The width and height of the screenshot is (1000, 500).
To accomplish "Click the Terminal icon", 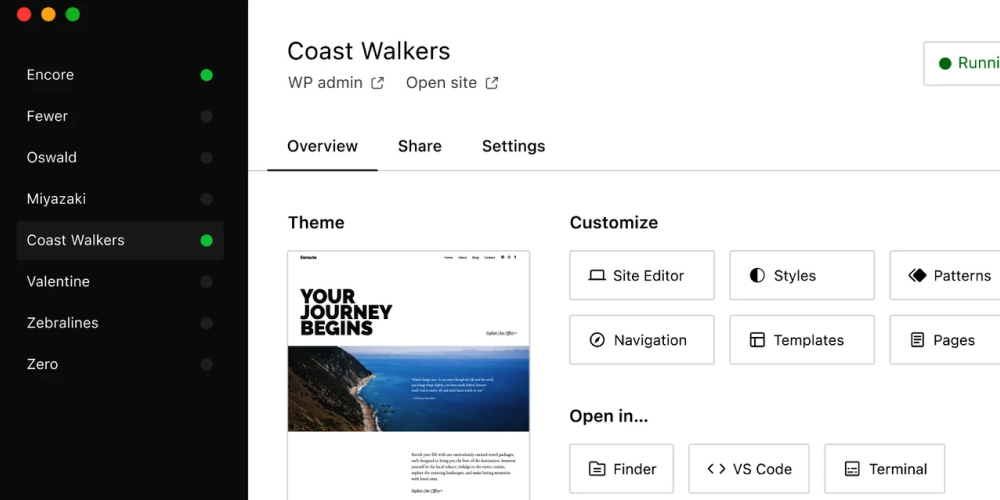I will (x=852, y=469).
